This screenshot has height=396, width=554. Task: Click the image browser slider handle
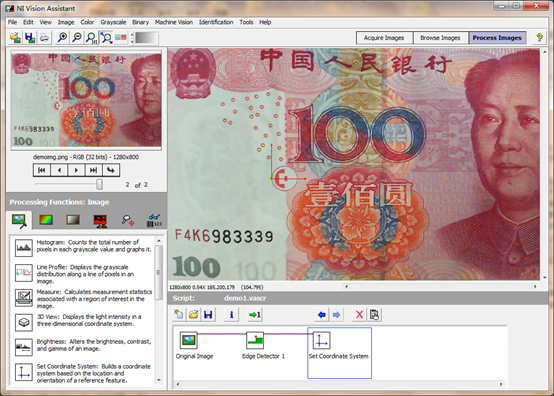pyautogui.click(x=100, y=184)
